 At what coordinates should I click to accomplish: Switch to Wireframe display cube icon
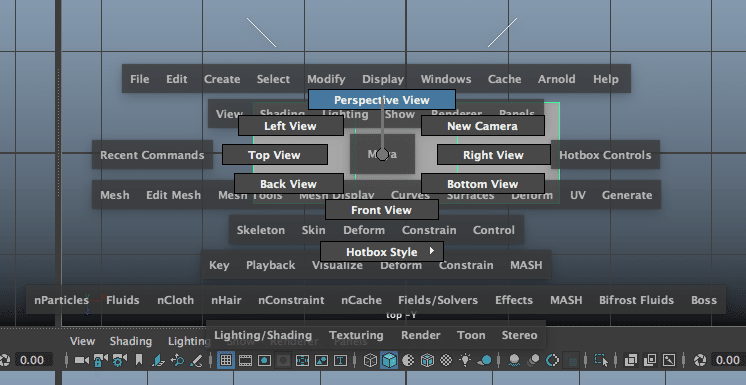click(370, 360)
